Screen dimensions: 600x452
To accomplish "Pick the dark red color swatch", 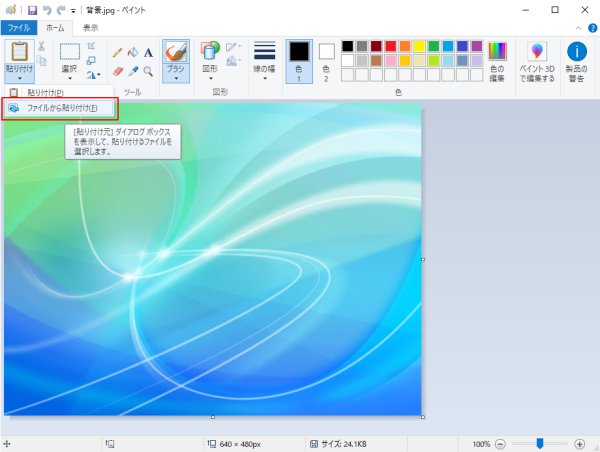I will [376, 46].
